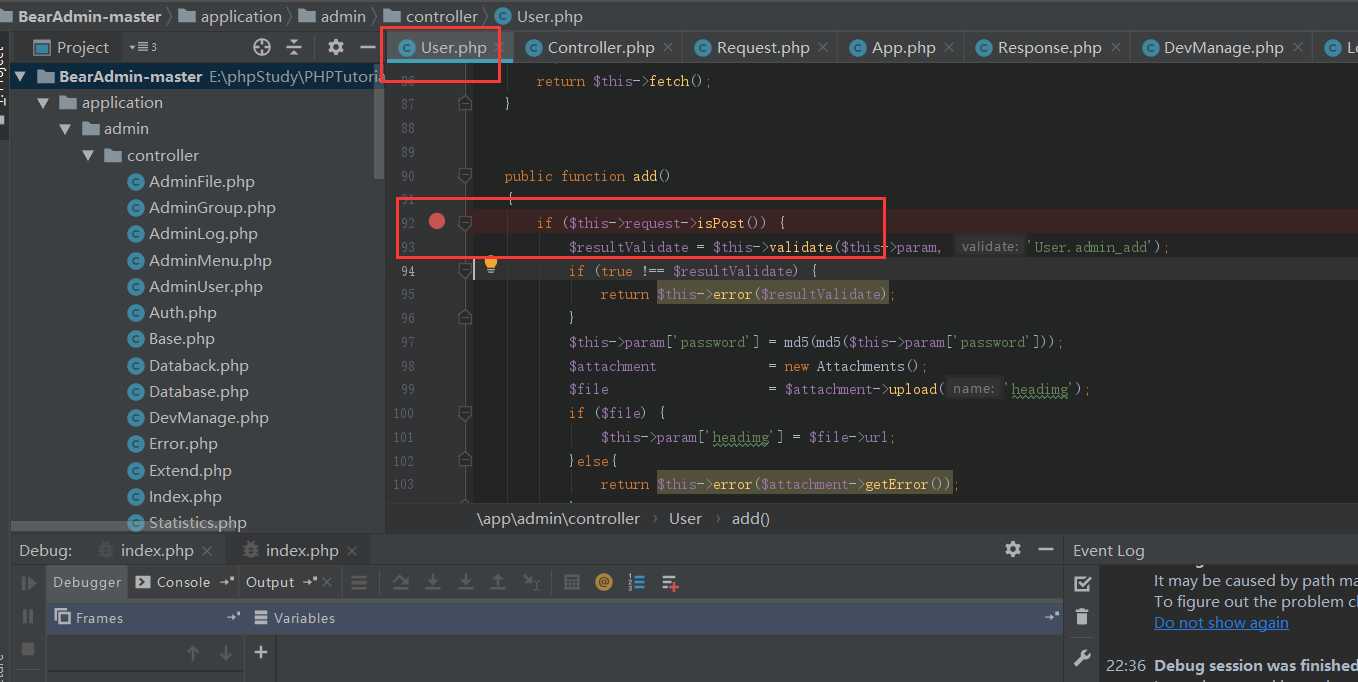Open Debug panel settings gear
Image resolution: width=1358 pixels, height=682 pixels.
[1013, 549]
